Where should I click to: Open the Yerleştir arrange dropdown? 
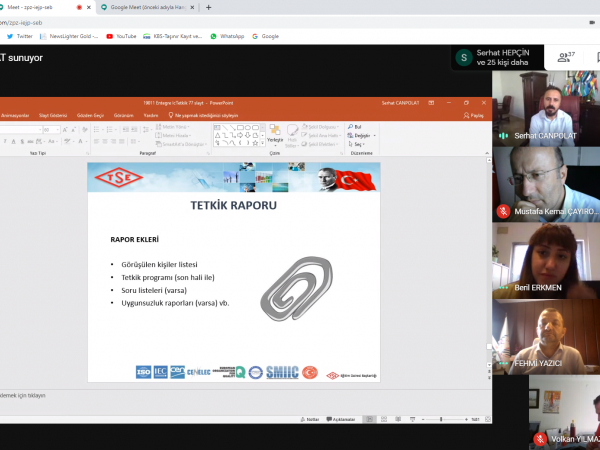pos(275,135)
